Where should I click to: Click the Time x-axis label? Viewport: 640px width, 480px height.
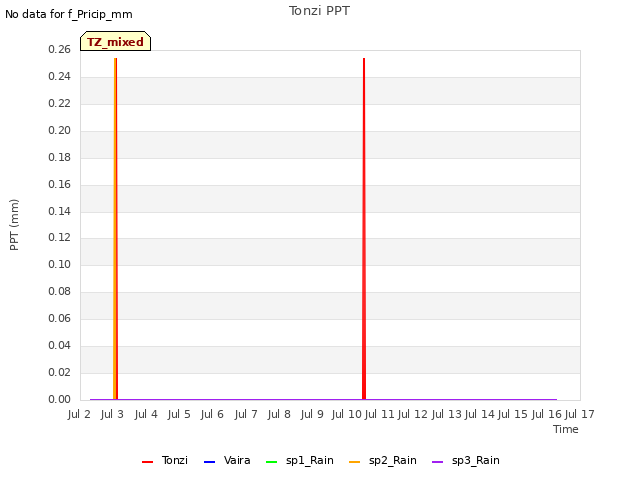tap(566, 429)
